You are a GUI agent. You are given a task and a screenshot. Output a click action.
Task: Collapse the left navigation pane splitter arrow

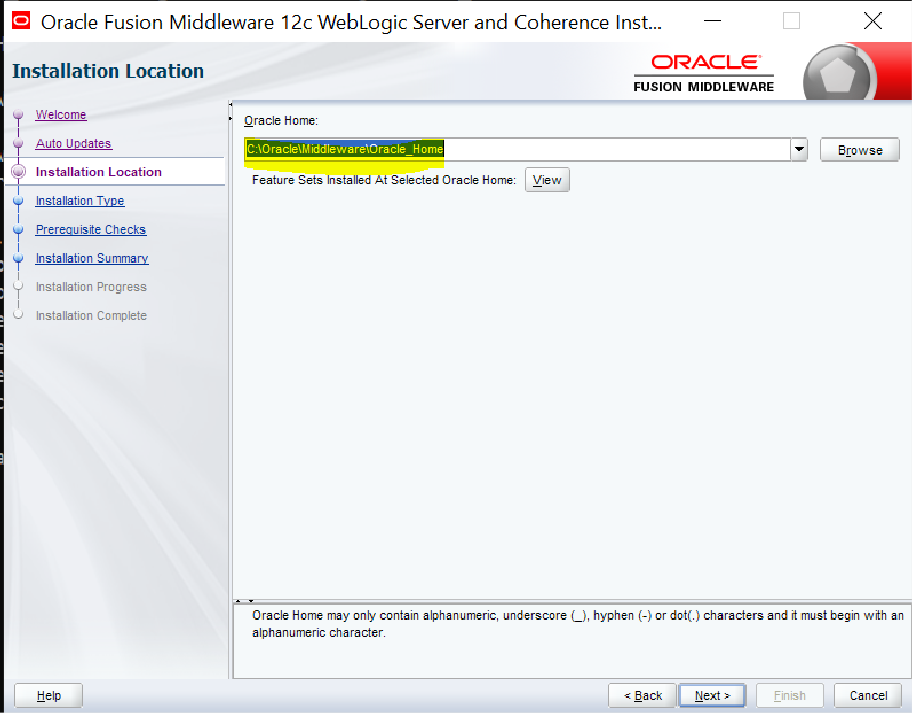tap(231, 104)
